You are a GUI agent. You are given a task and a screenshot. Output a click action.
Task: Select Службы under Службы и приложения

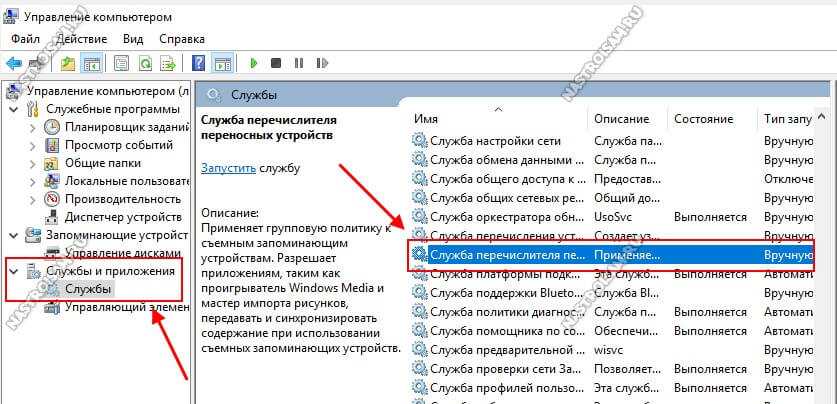click(89, 289)
